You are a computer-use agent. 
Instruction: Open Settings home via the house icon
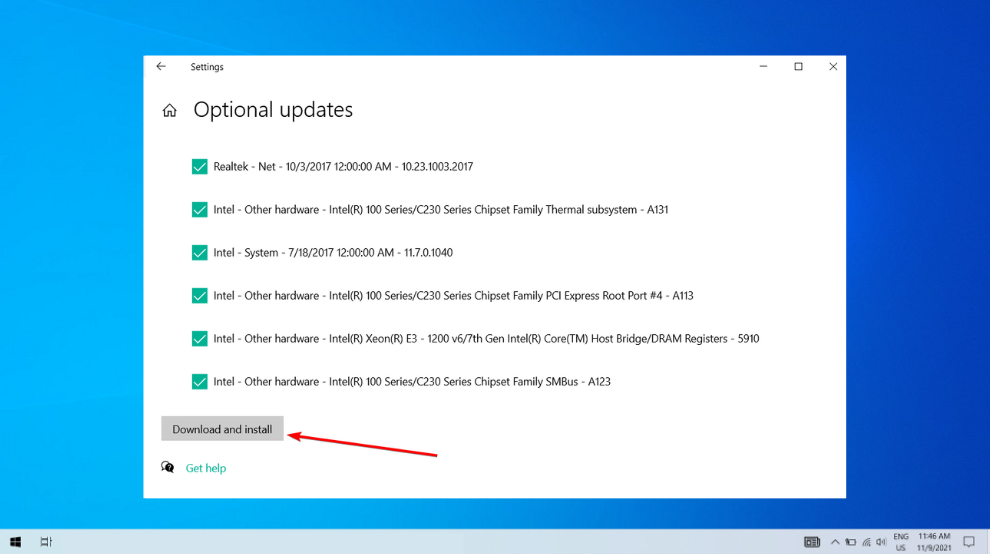click(x=169, y=111)
